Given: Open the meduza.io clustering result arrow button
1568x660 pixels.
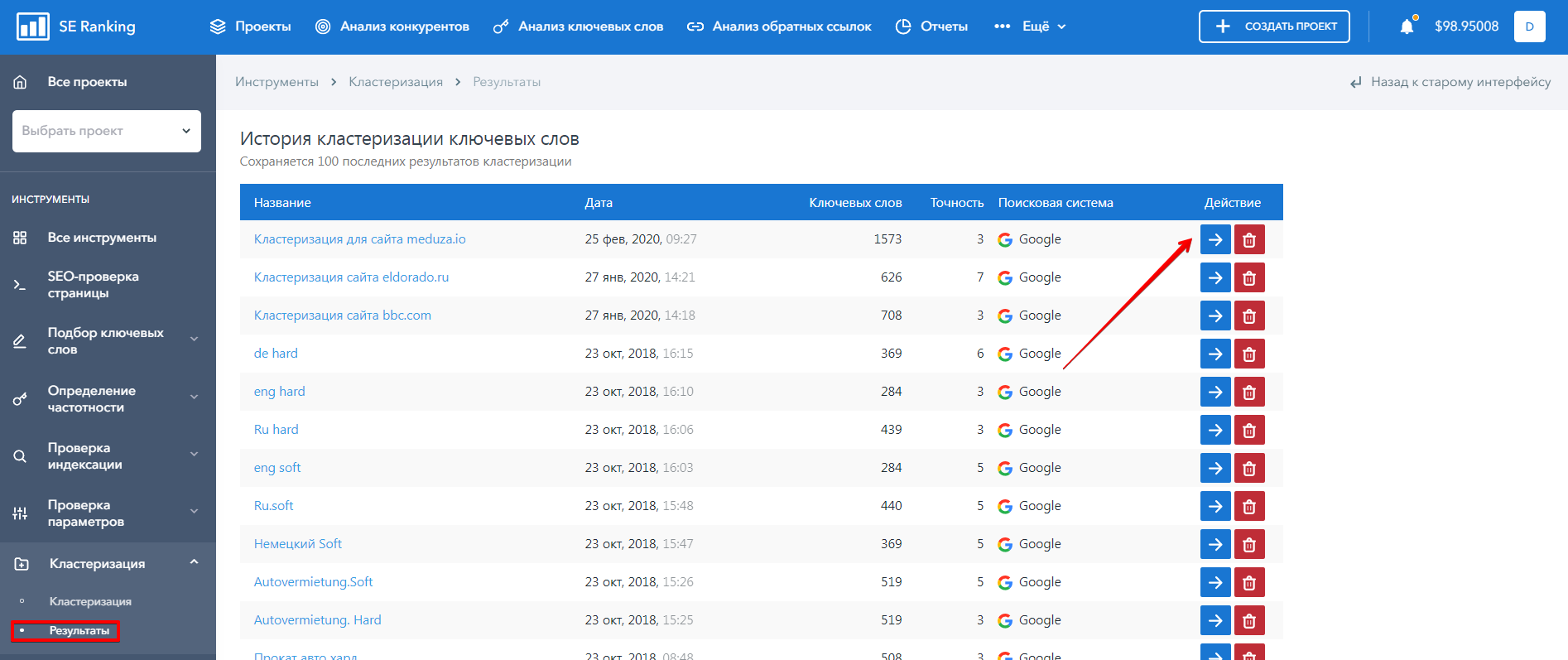Looking at the screenshot, I should (1214, 239).
